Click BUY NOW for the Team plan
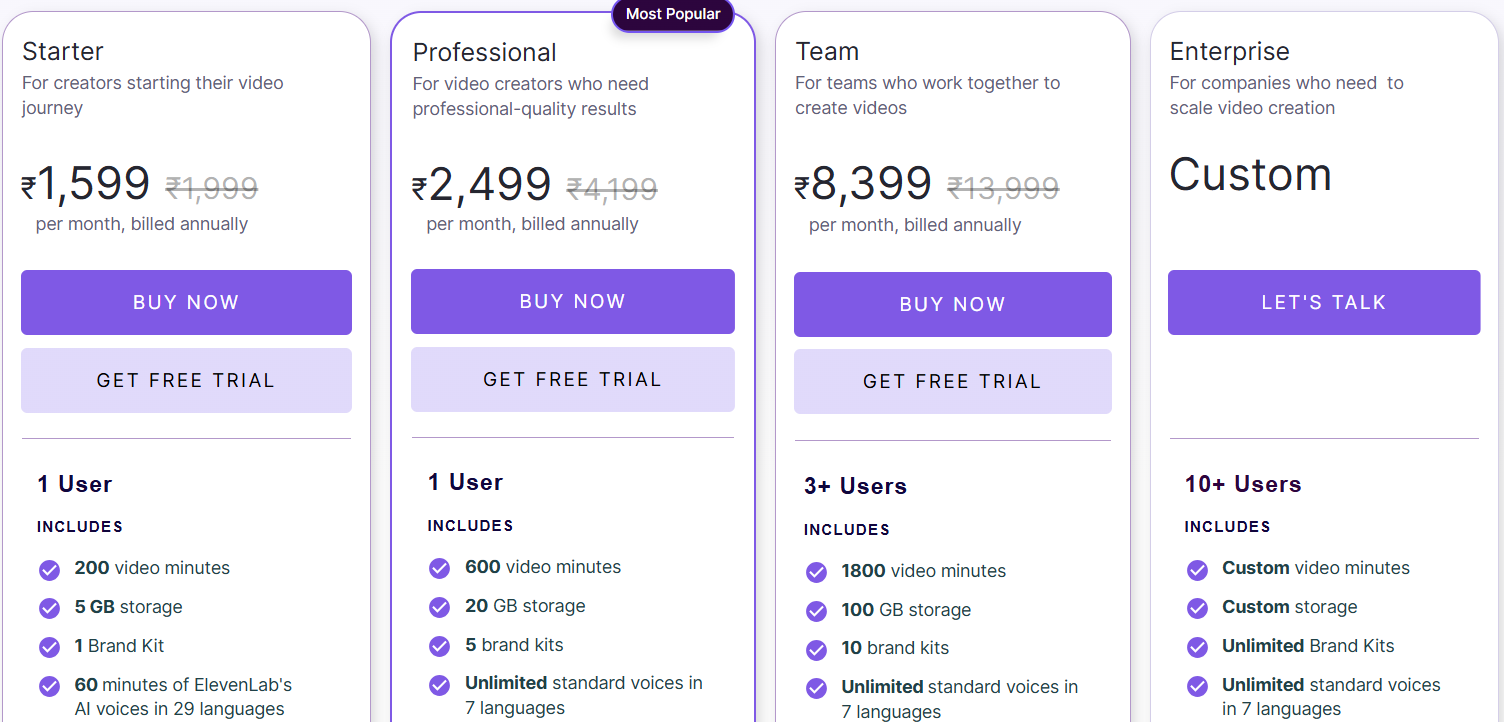This screenshot has width=1504, height=722. click(x=952, y=304)
